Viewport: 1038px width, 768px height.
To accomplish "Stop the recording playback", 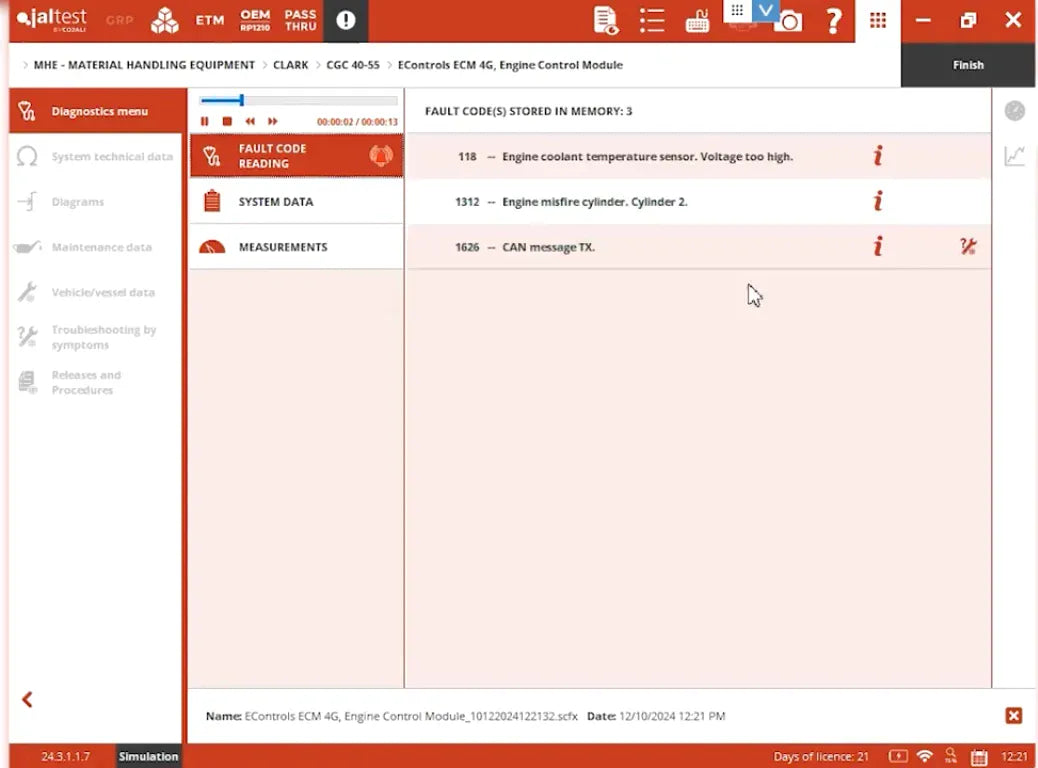I will point(227,121).
